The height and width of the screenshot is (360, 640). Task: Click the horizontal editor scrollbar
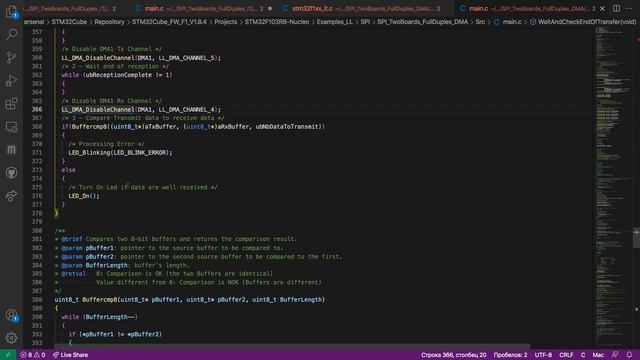[x=292, y=347]
